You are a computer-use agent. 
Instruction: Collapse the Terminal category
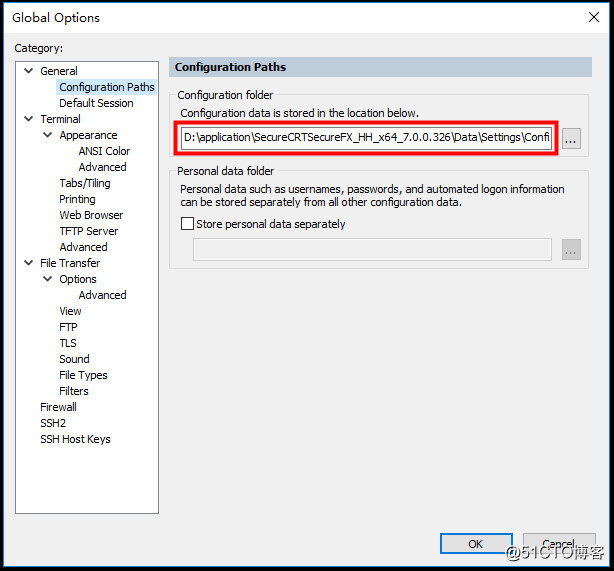pos(29,119)
